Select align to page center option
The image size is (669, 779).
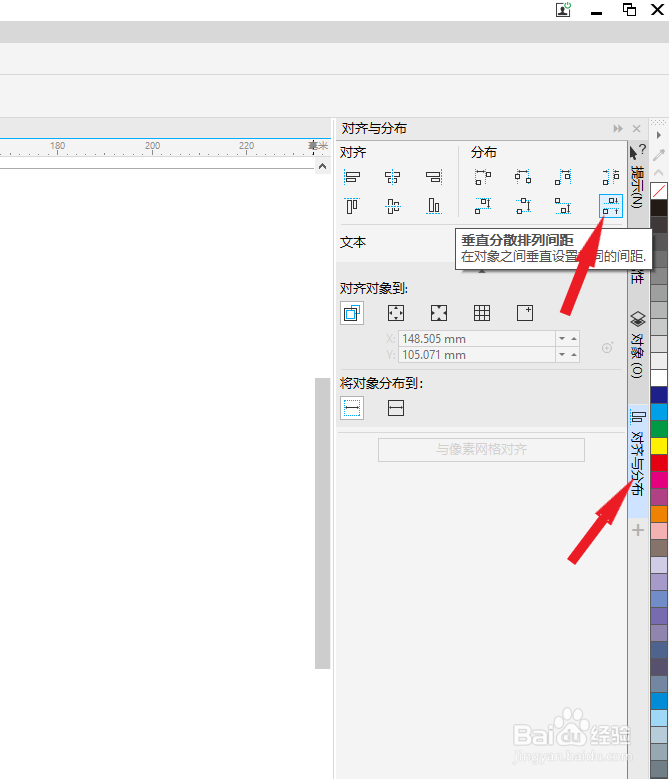coord(439,313)
